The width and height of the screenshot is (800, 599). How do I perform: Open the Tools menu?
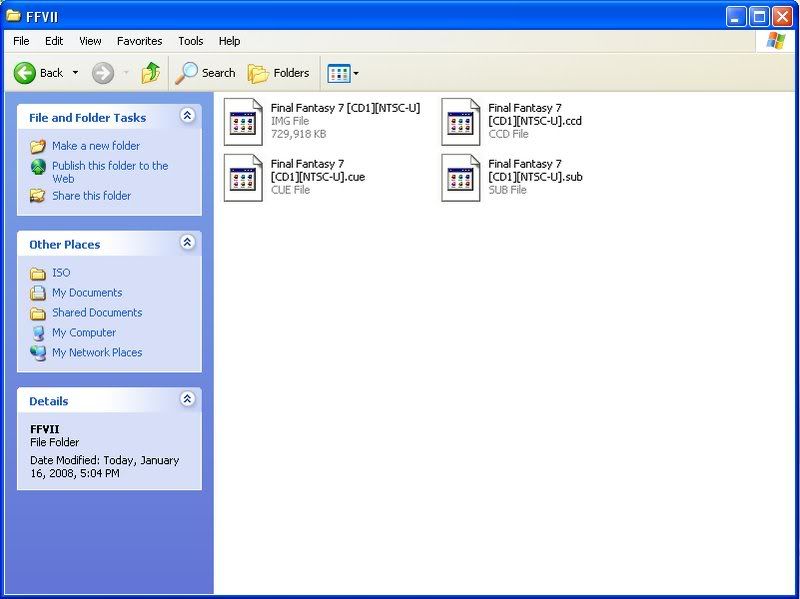click(x=190, y=41)
